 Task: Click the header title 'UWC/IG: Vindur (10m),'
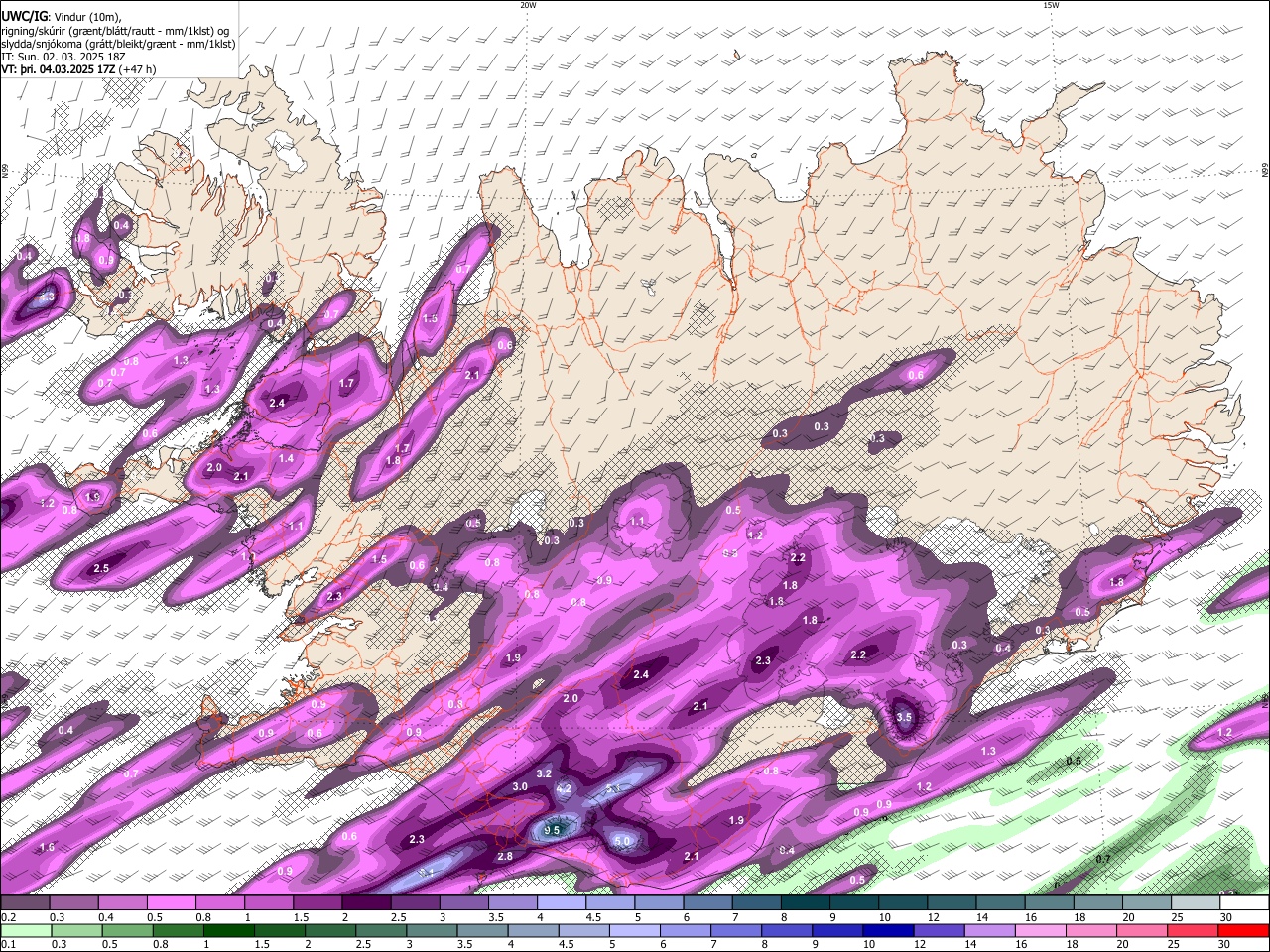click(x=61, y=16)
